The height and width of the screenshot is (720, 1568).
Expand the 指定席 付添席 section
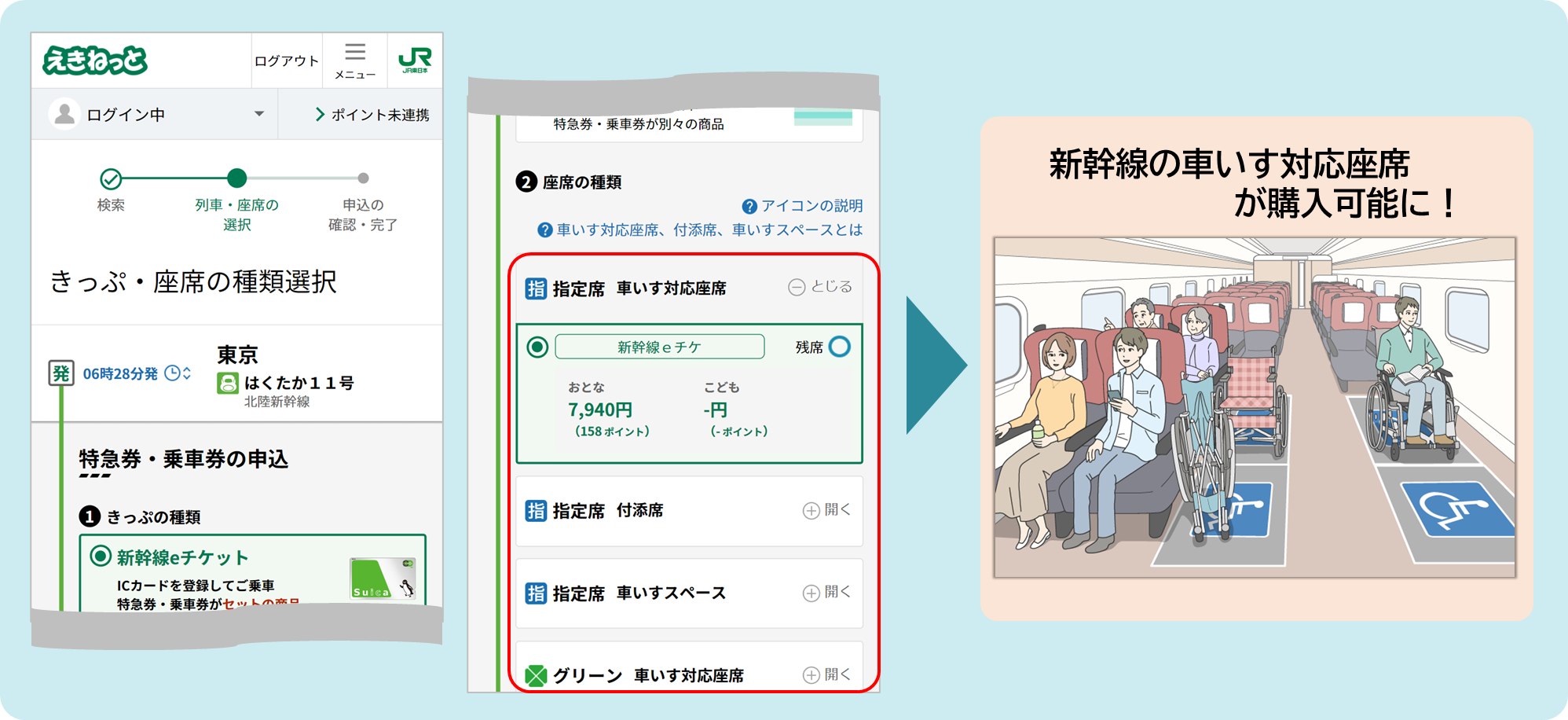(x=826, y=510)
